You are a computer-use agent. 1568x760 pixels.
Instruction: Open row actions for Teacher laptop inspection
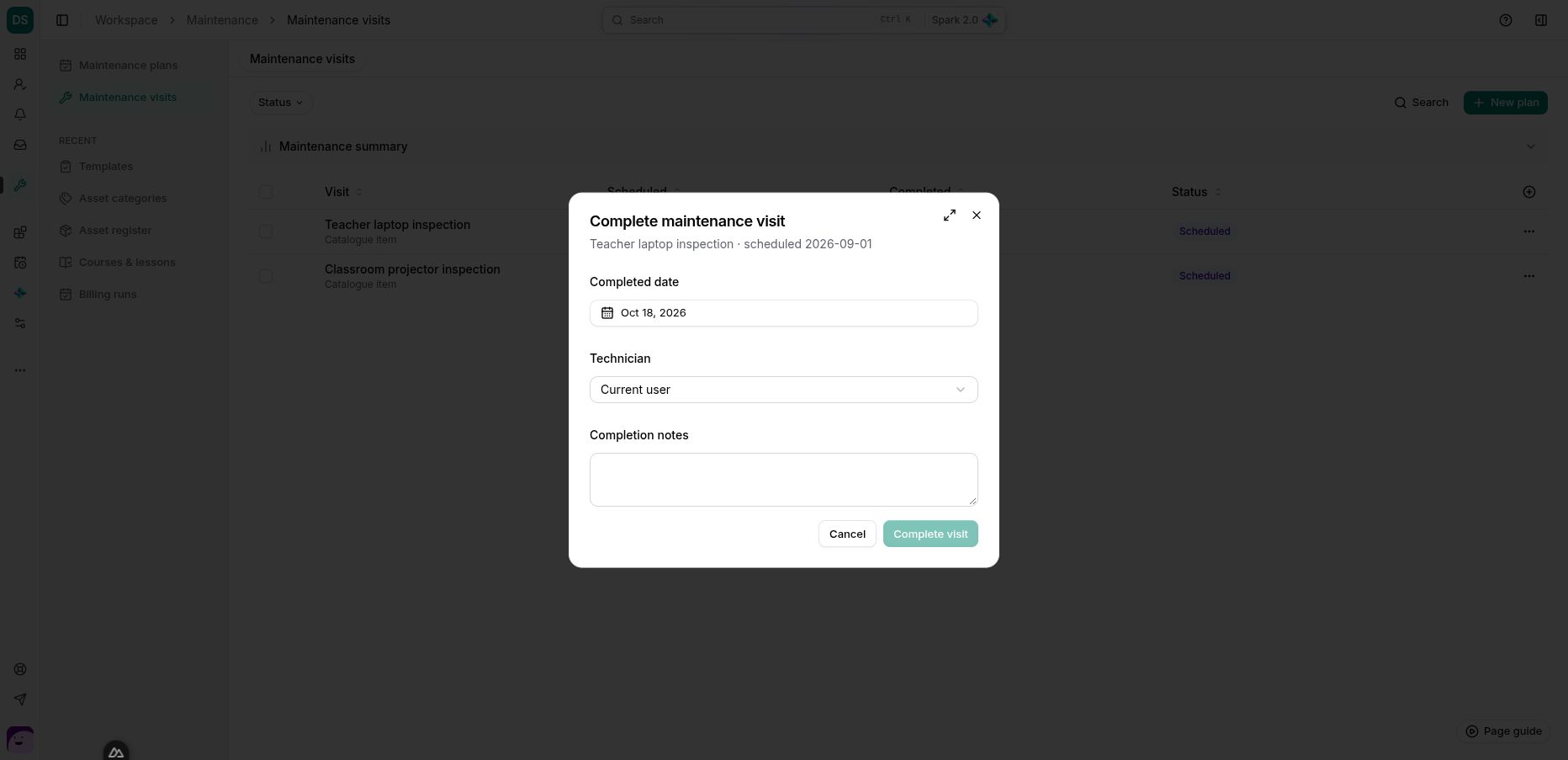point(1529,231)
